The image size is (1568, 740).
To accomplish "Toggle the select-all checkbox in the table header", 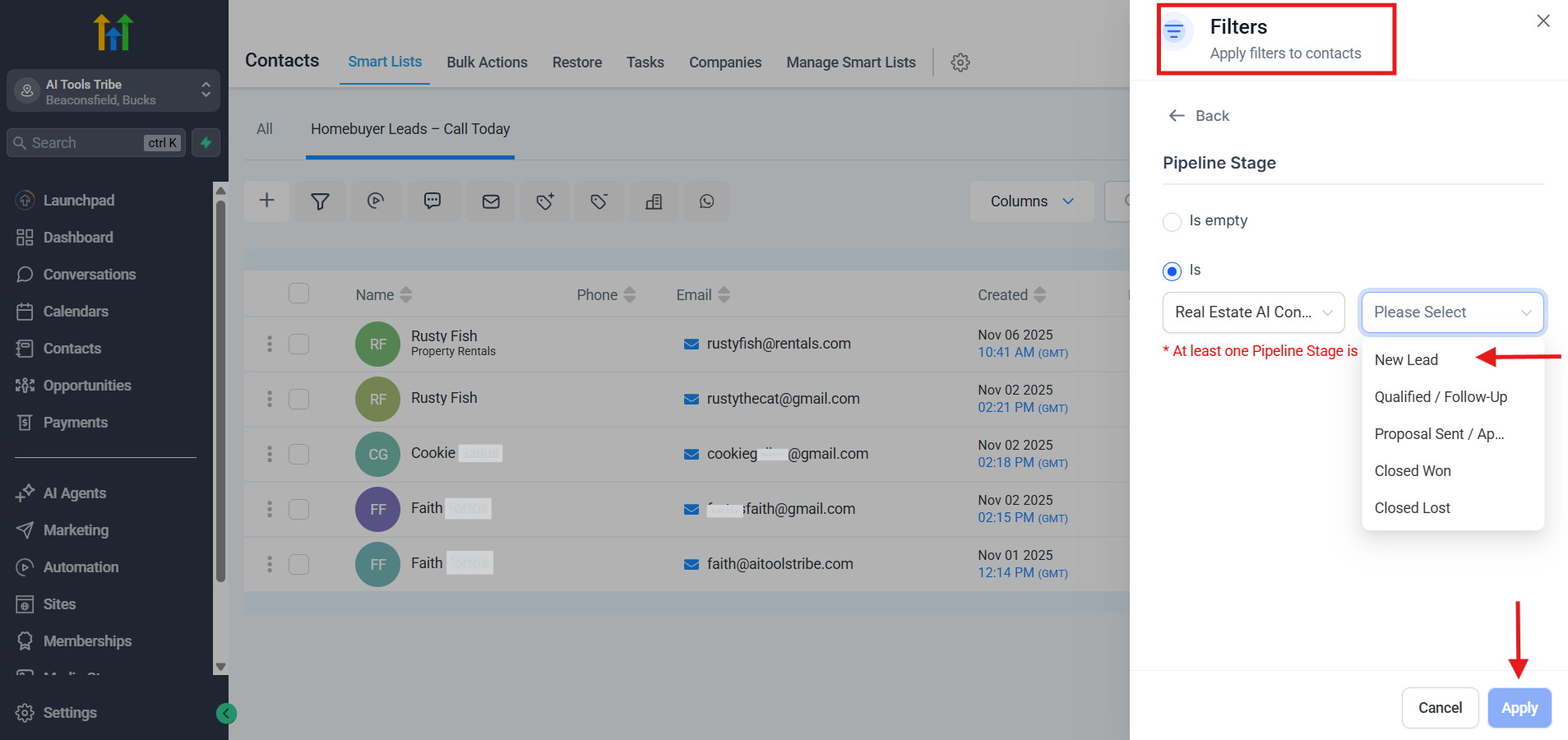I will (x=298, y=293).
